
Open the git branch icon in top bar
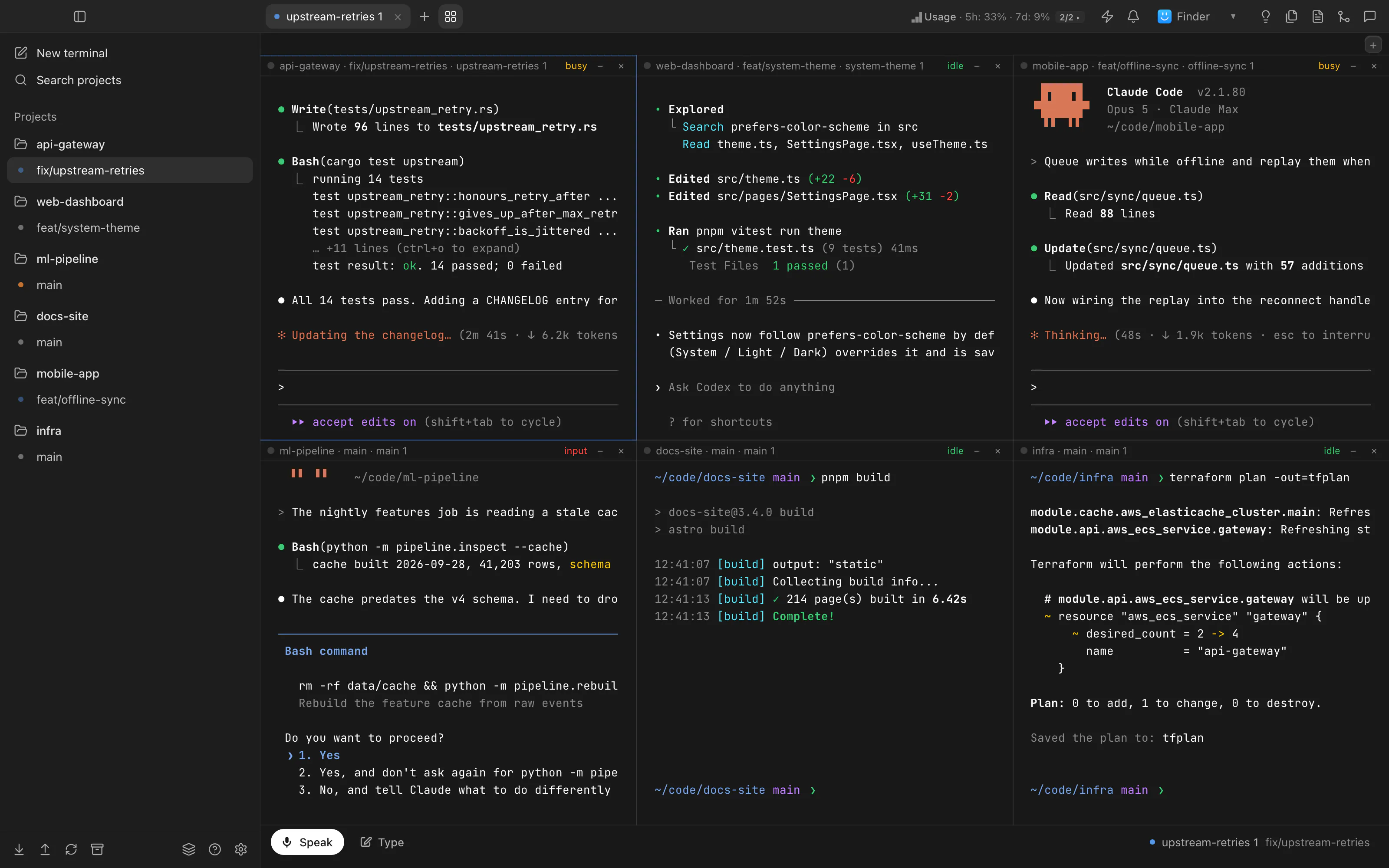click(x=1344, y=16)
